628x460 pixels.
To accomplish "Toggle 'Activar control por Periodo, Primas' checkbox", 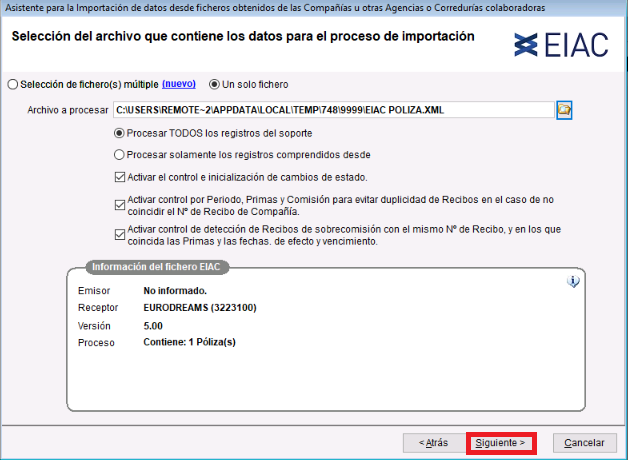I will click(120, 205).
